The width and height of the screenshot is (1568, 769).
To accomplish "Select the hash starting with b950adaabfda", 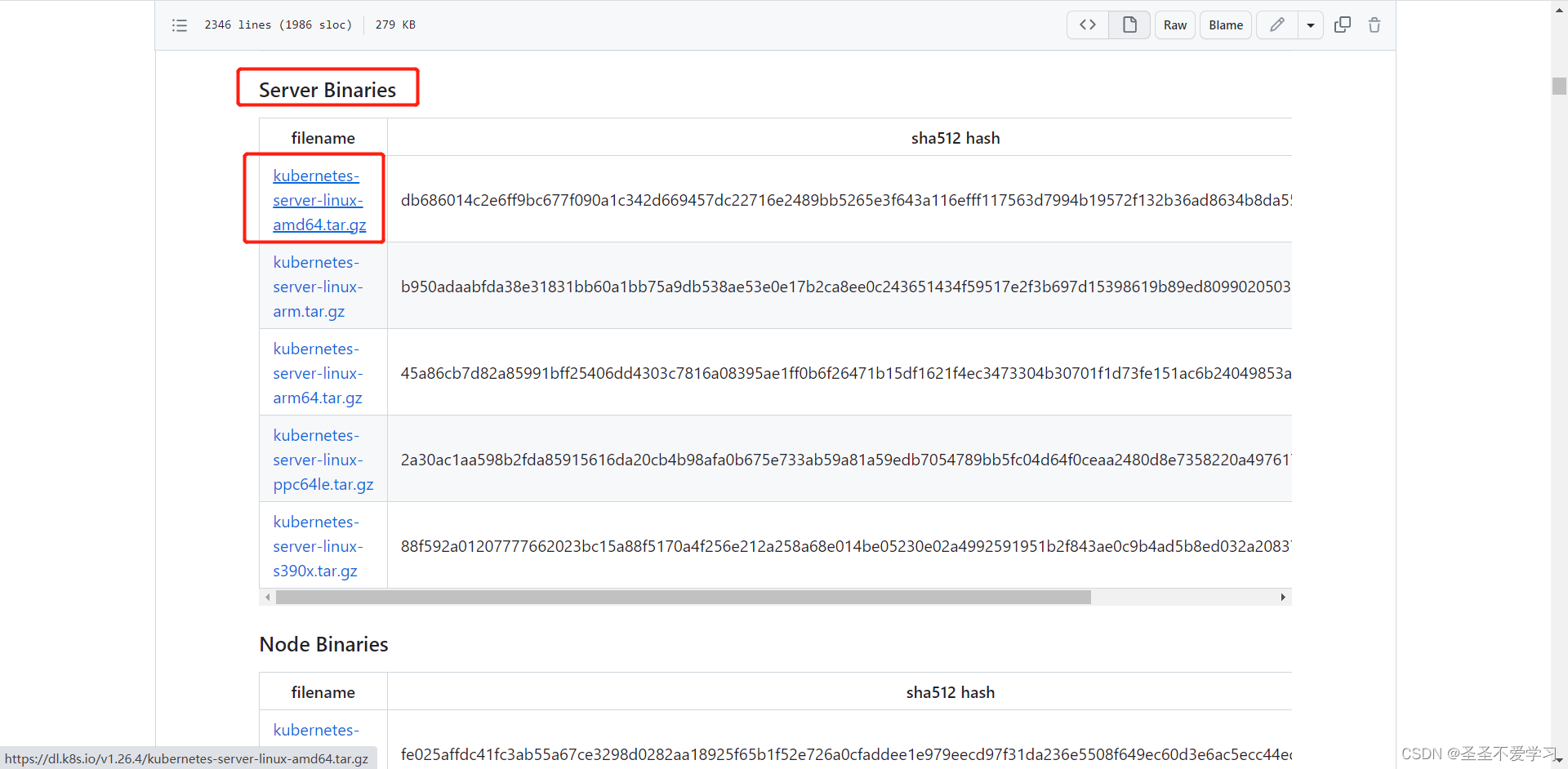I will pos(846,287).
